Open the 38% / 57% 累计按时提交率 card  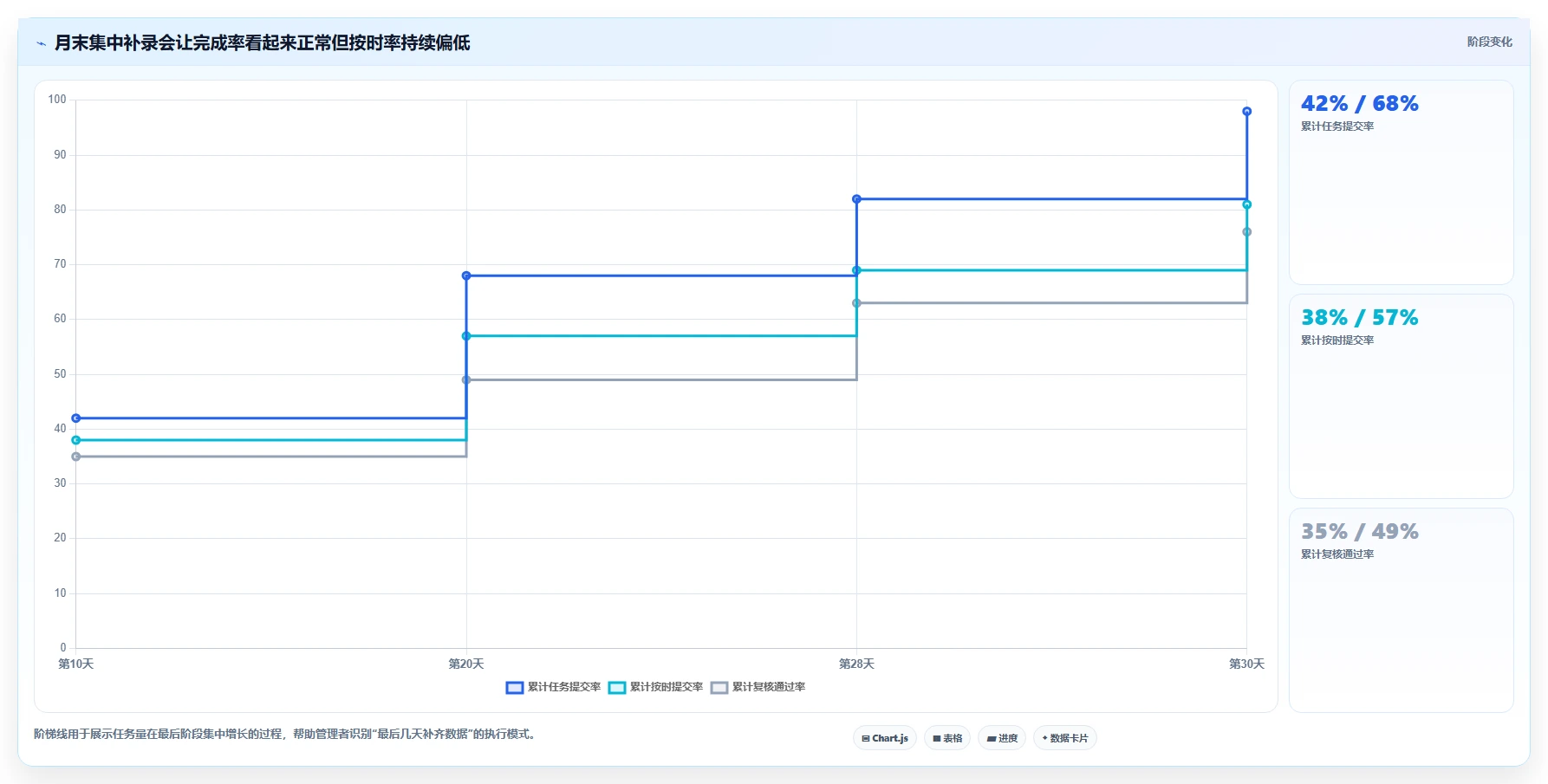click(1402, 397)
